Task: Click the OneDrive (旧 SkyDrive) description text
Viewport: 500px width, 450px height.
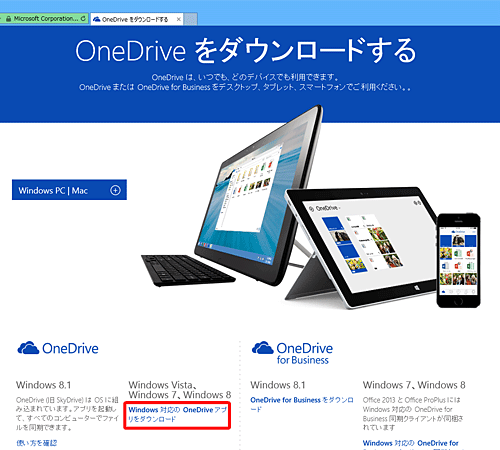Action: [67, 414]
